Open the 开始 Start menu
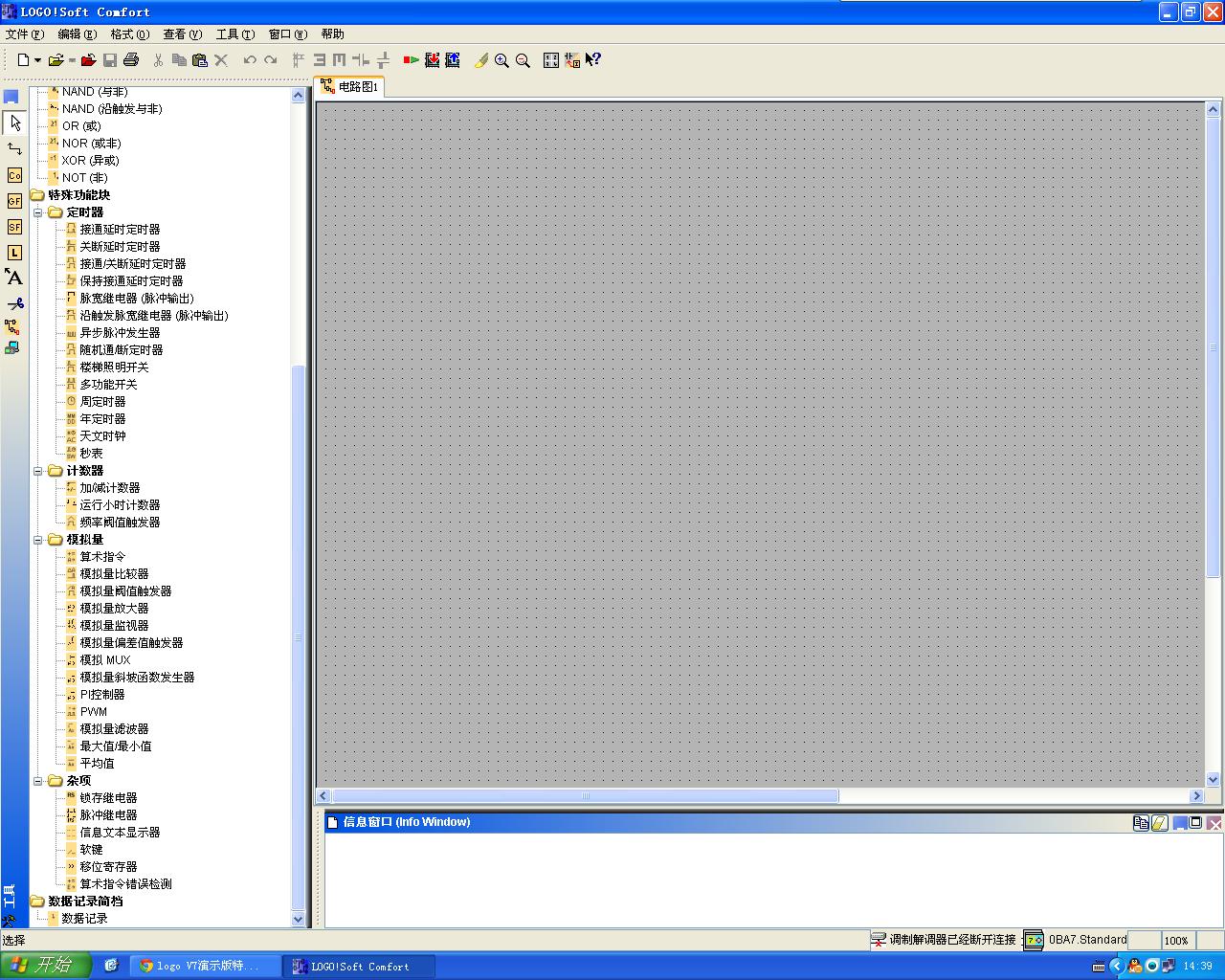Screen dimensions: 1225x980 click(x=46, y=966)
